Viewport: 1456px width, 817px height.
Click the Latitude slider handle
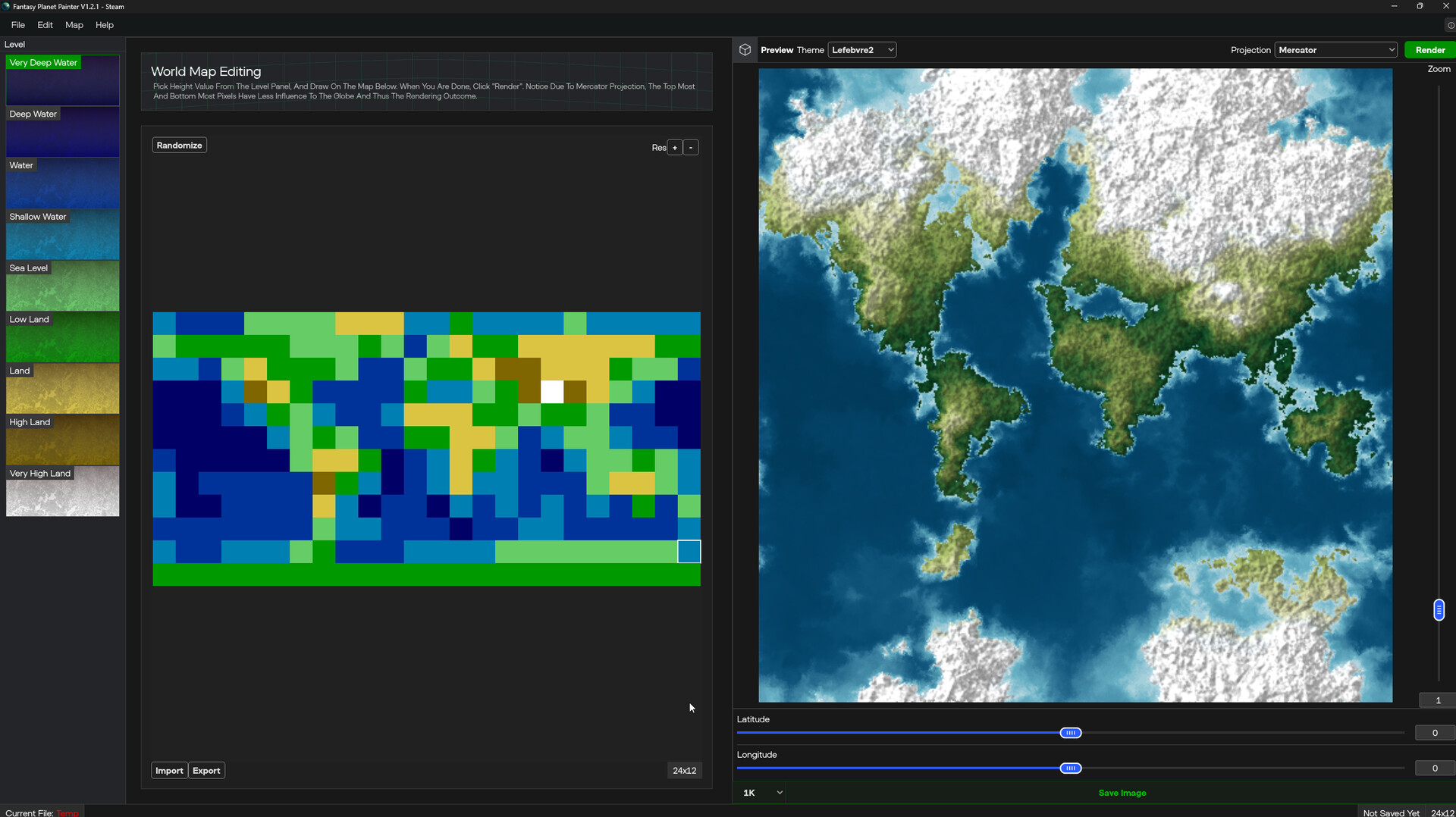(1070, 733)
